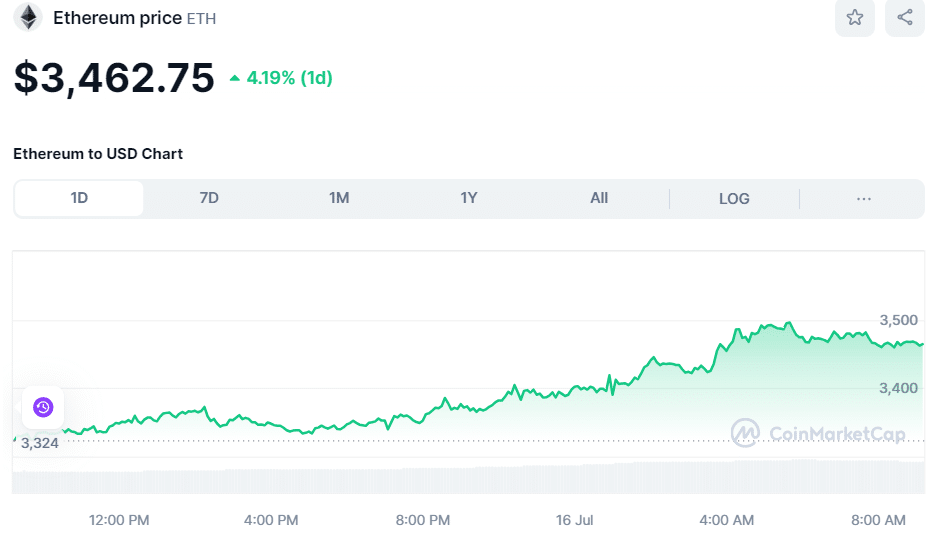This screenshot has width=932, height=542.
Task: Click the 8:00 AM time axis label
Action: [878, 520]
